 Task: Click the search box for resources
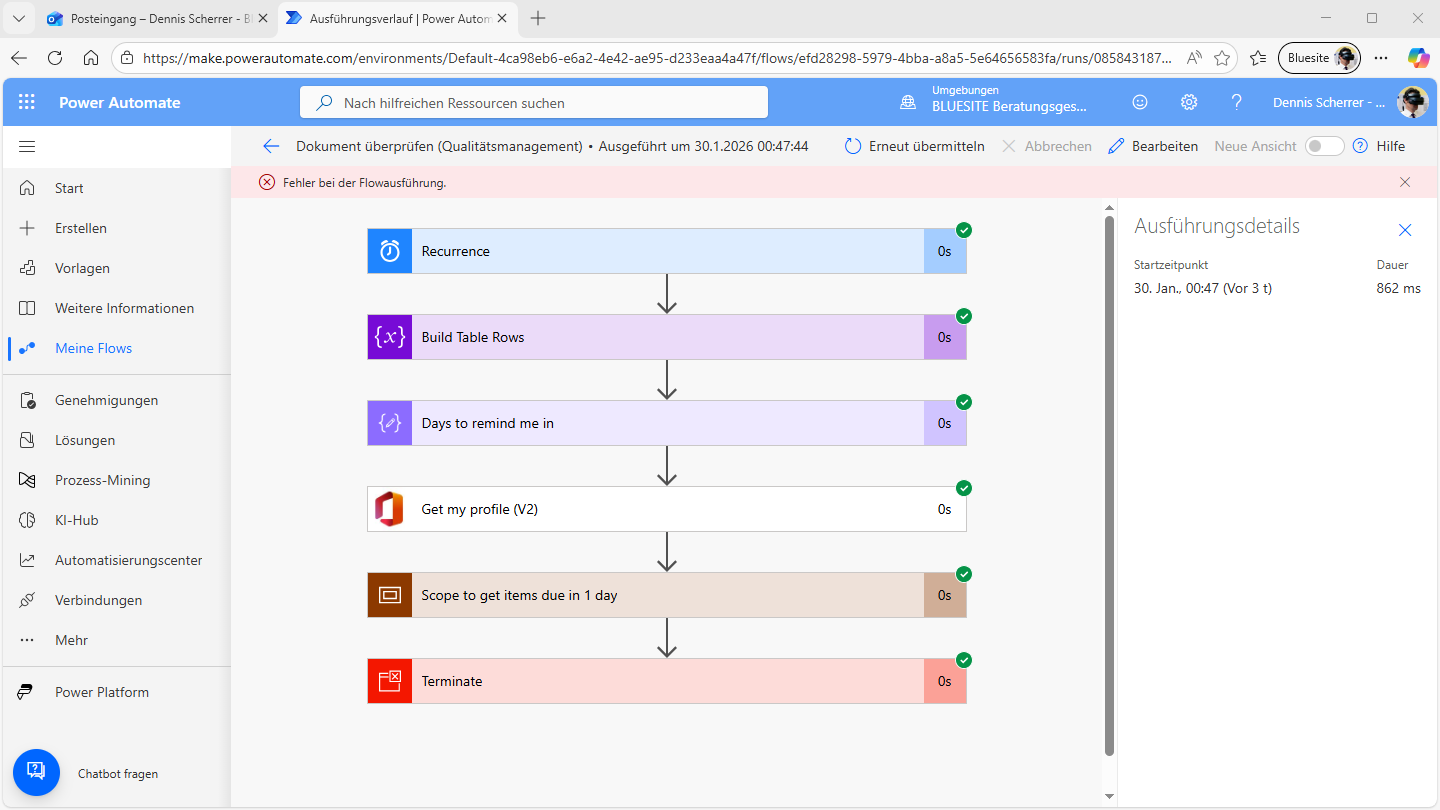click(x=534, y=103)
